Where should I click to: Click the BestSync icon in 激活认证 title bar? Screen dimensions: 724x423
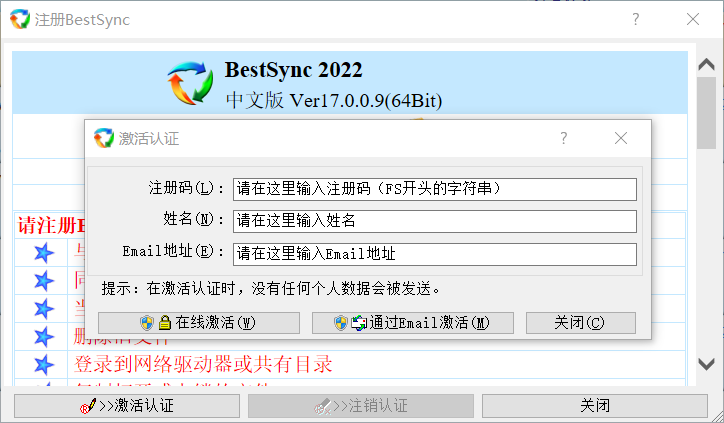point(103,138)
